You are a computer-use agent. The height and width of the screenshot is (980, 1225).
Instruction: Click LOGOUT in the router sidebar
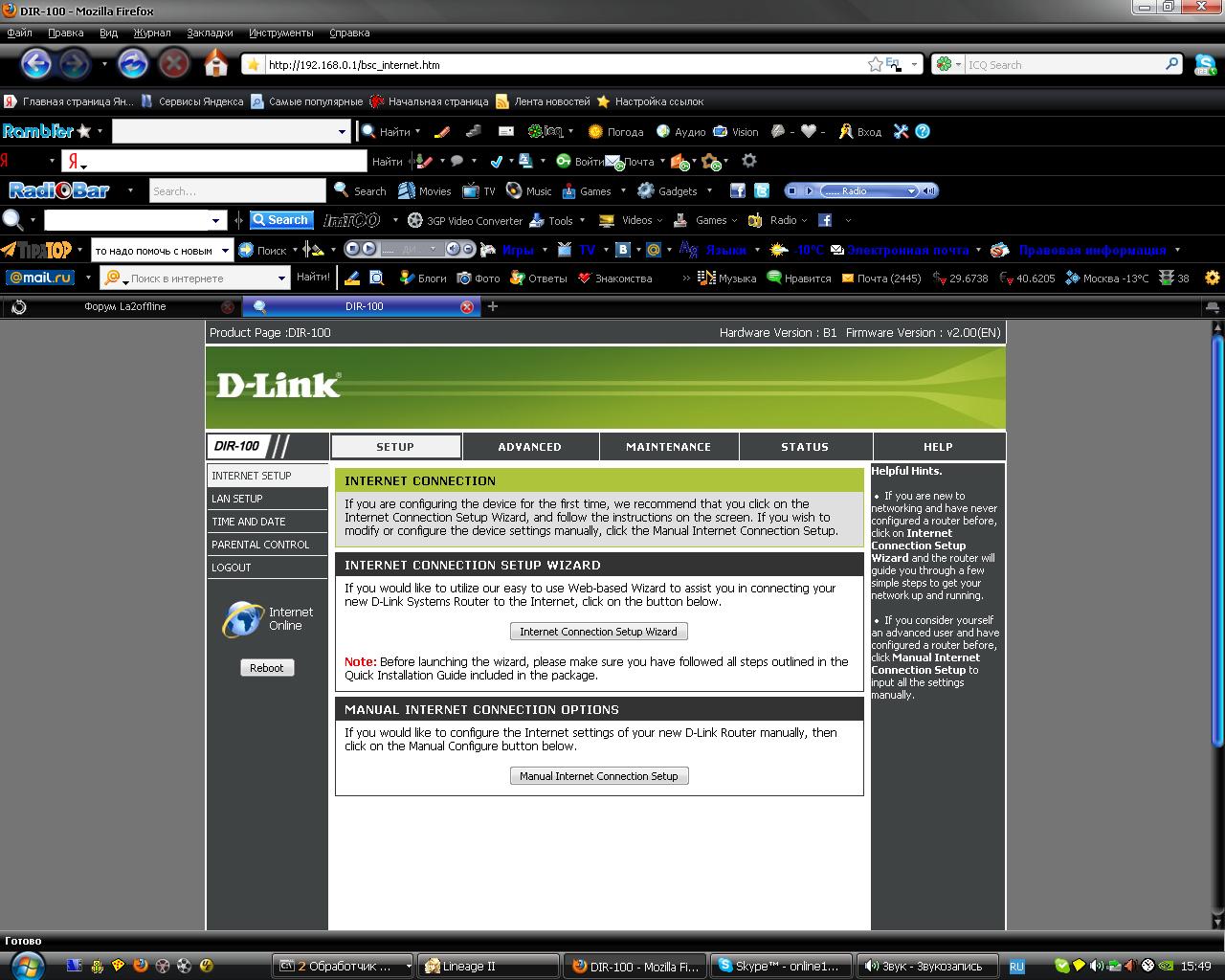[x=267, y=568]
